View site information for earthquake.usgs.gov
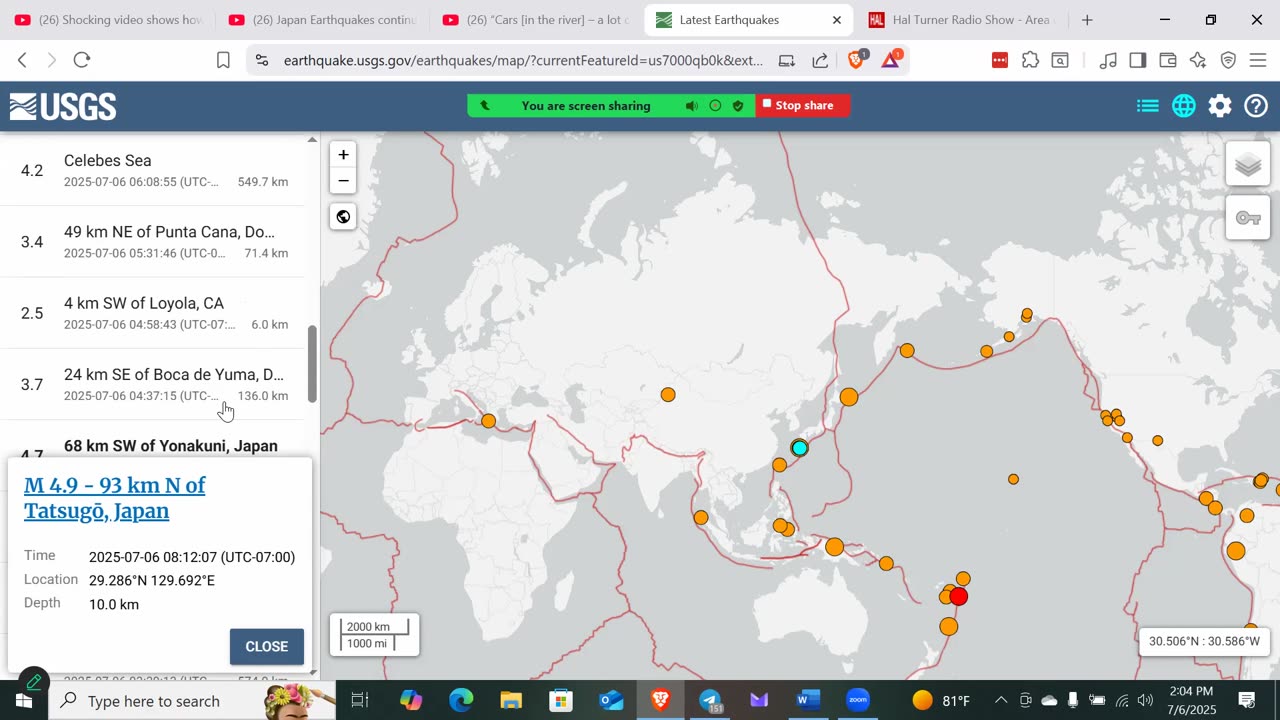1280x720 pixels. tap(262, 60)
